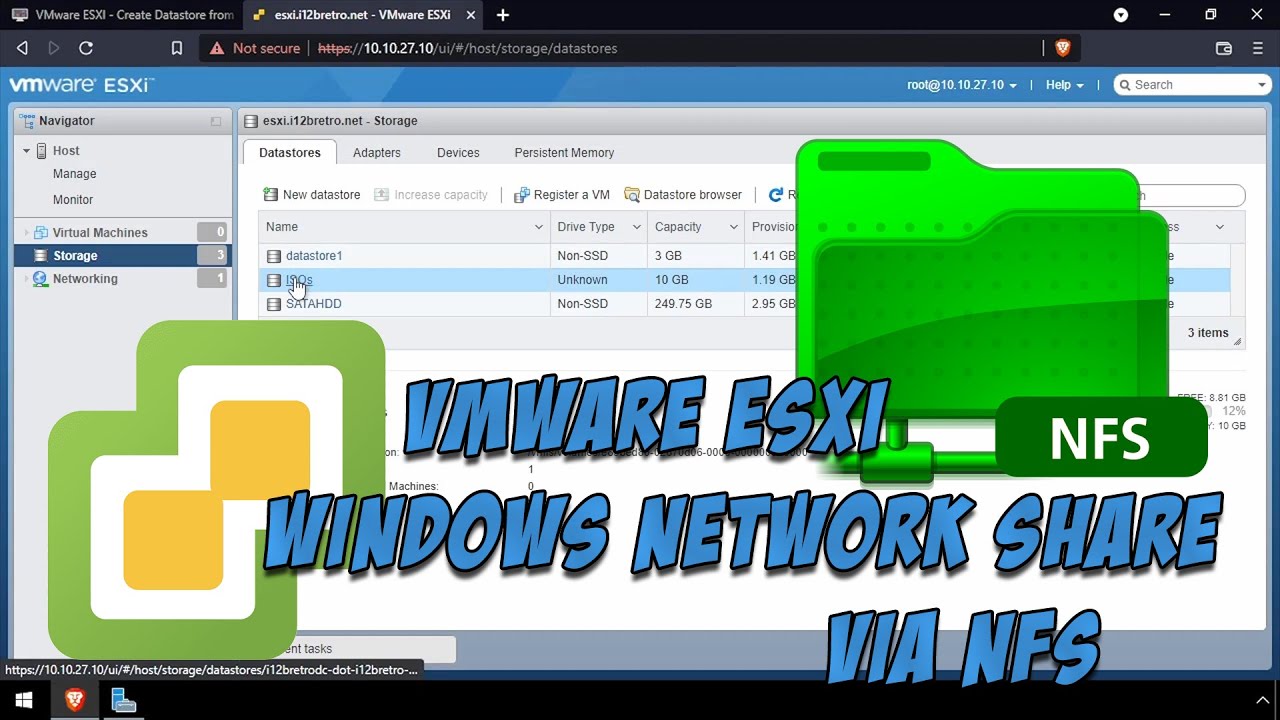Open the search box dropdown arrow
The width and height of the screenshot is (1280, 720).
tap(1261, 85)
